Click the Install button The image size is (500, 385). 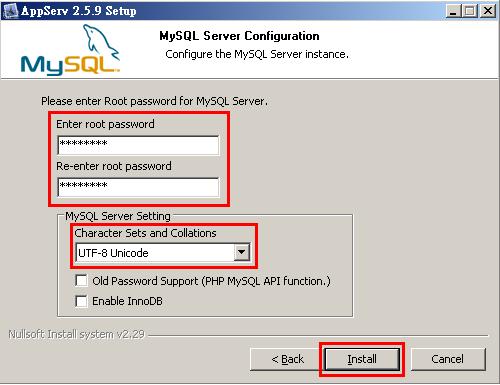tap(362, 359)
